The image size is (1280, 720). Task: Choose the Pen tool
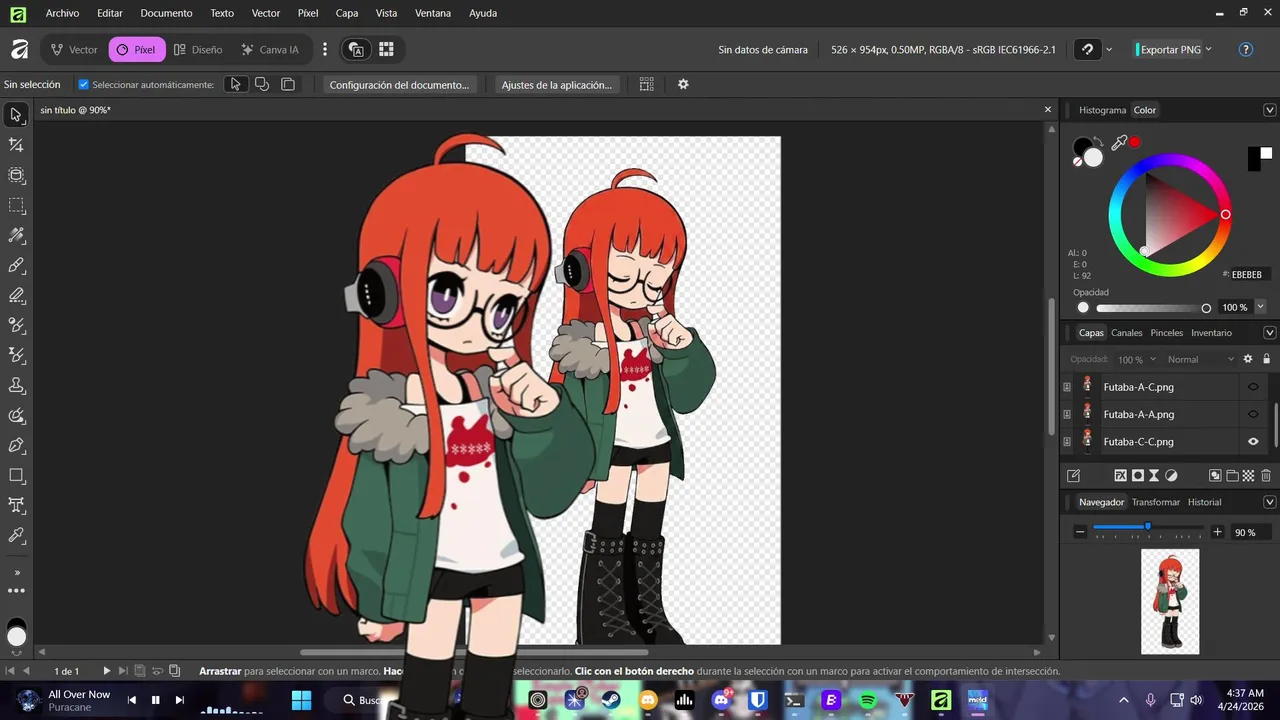tap(16, 445)
